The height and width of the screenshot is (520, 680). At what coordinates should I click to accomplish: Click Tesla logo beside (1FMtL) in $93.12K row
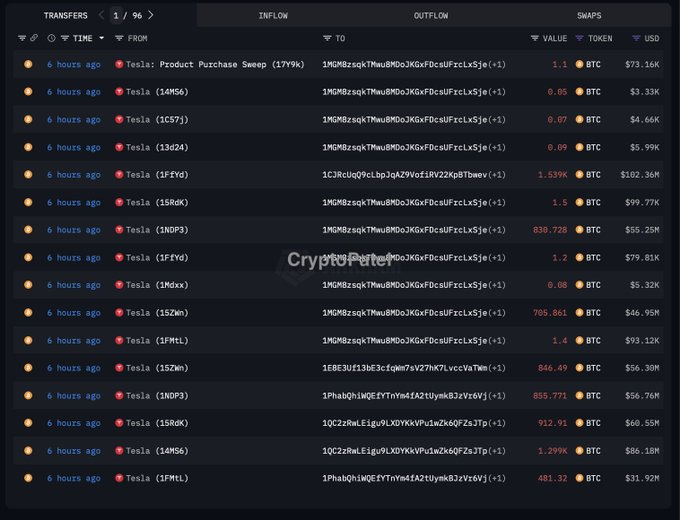pos(119,340)
